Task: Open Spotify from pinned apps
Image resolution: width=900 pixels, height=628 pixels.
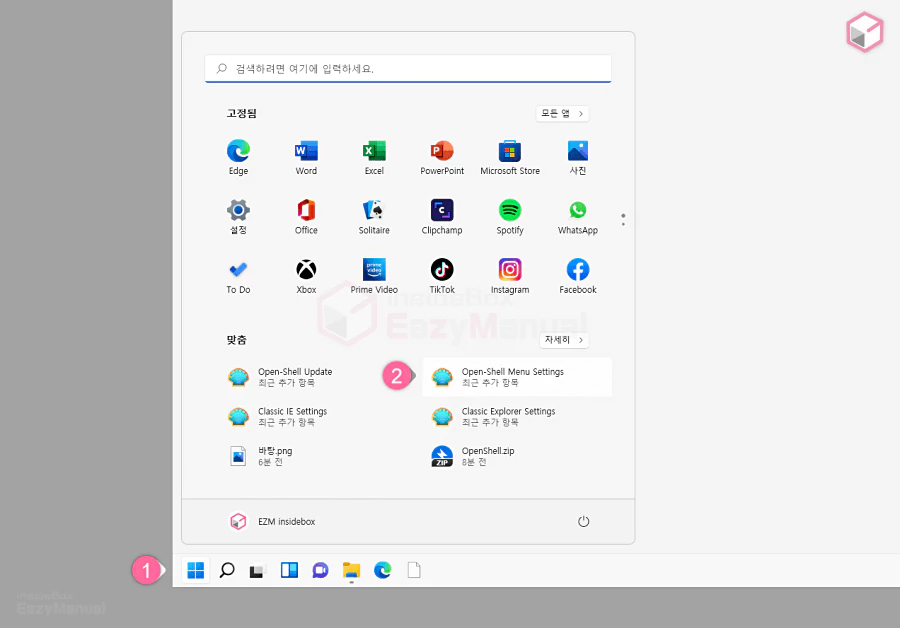Action: point(510,217)
